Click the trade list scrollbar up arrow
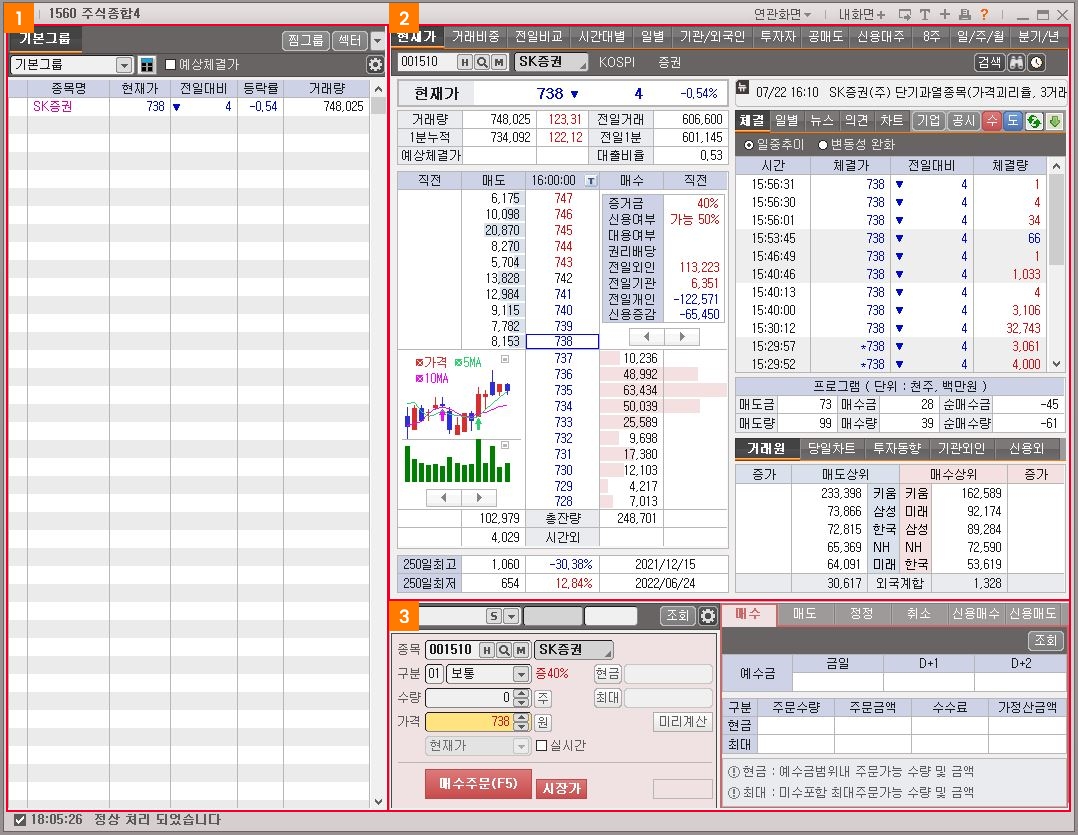 1057,166
